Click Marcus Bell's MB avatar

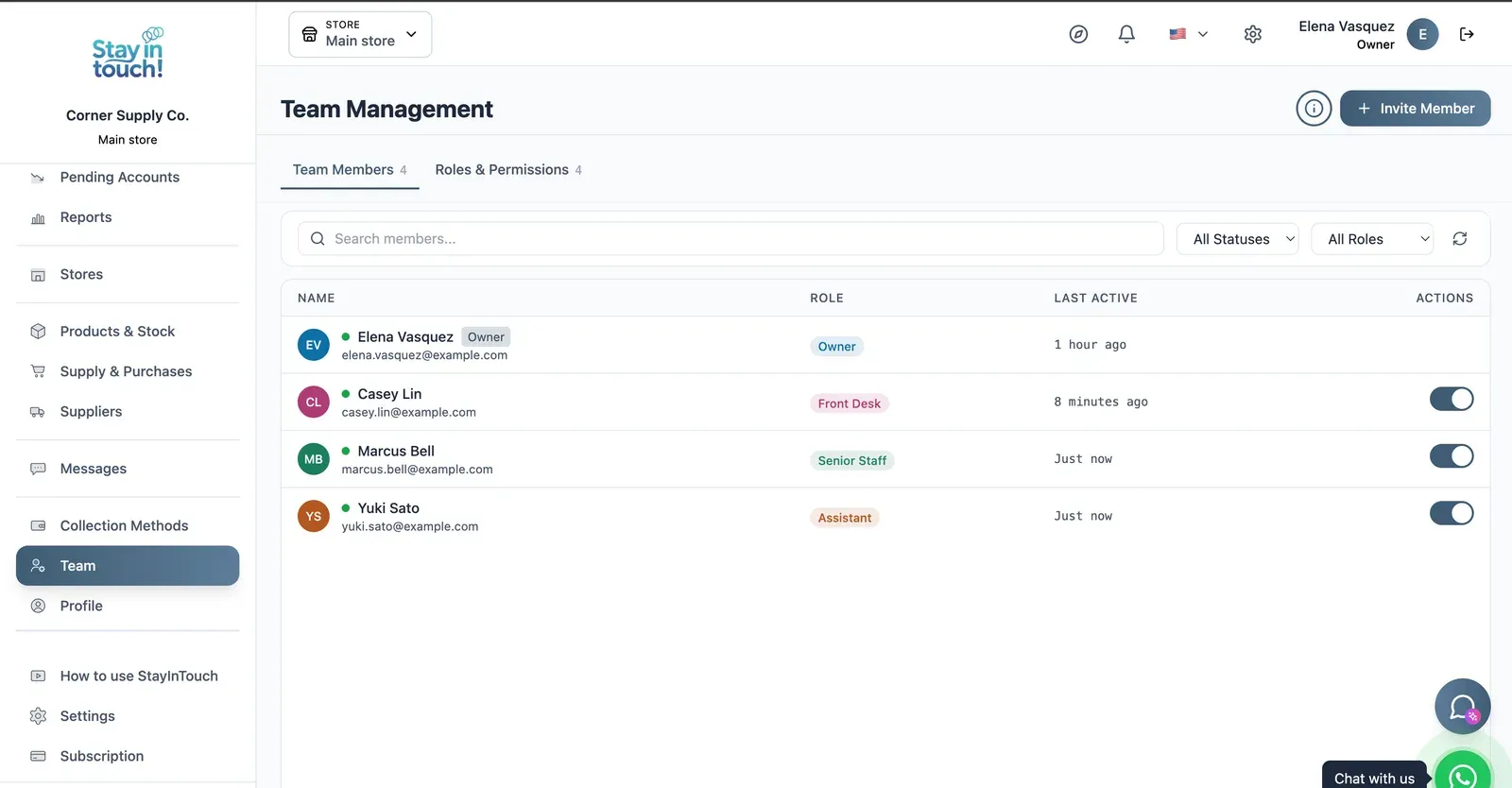(x=314, y=459)
